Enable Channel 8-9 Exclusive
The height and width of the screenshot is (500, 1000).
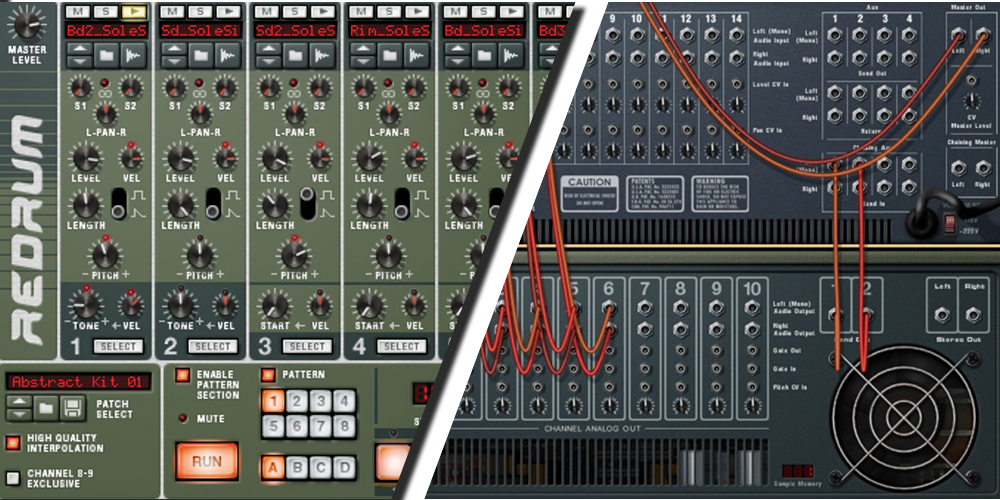tap(13, 478)
